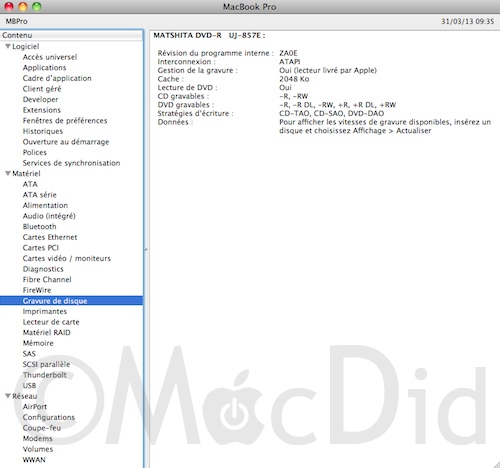The image size is (500, 468).
Task: Select Accès universel in sidebar
Action: point(50,57)
